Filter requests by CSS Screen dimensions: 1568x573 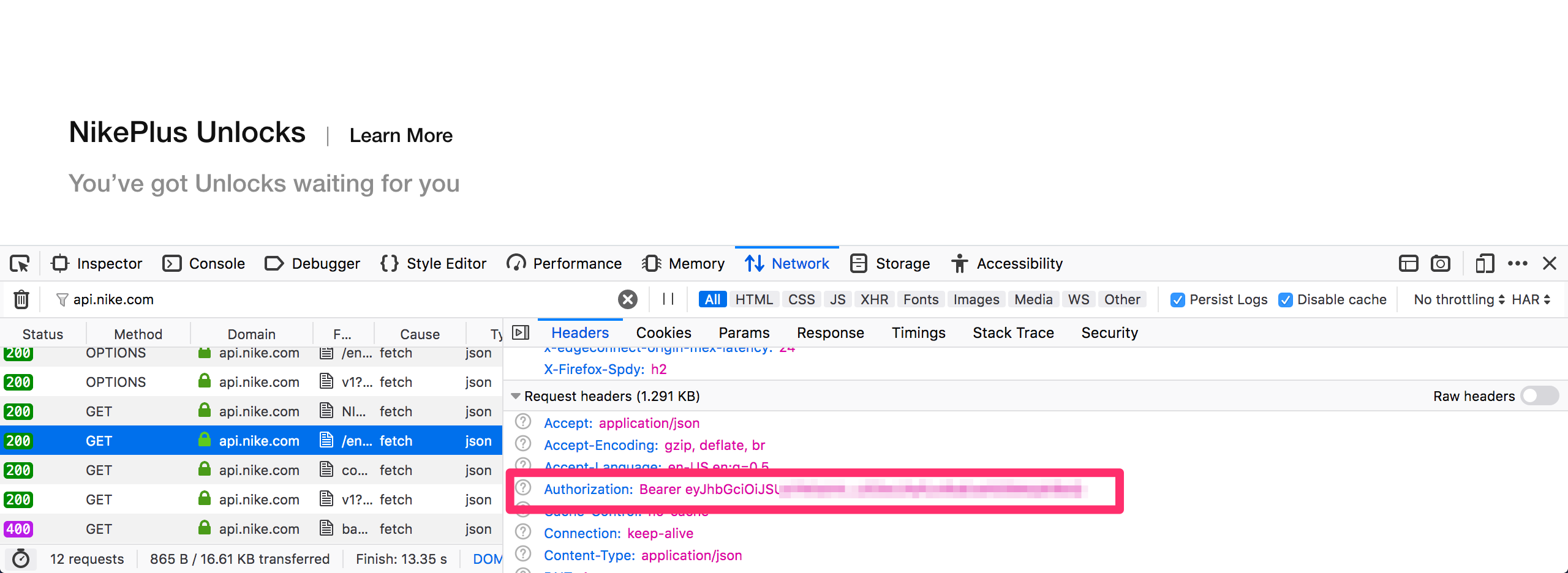tap(801, 299)
